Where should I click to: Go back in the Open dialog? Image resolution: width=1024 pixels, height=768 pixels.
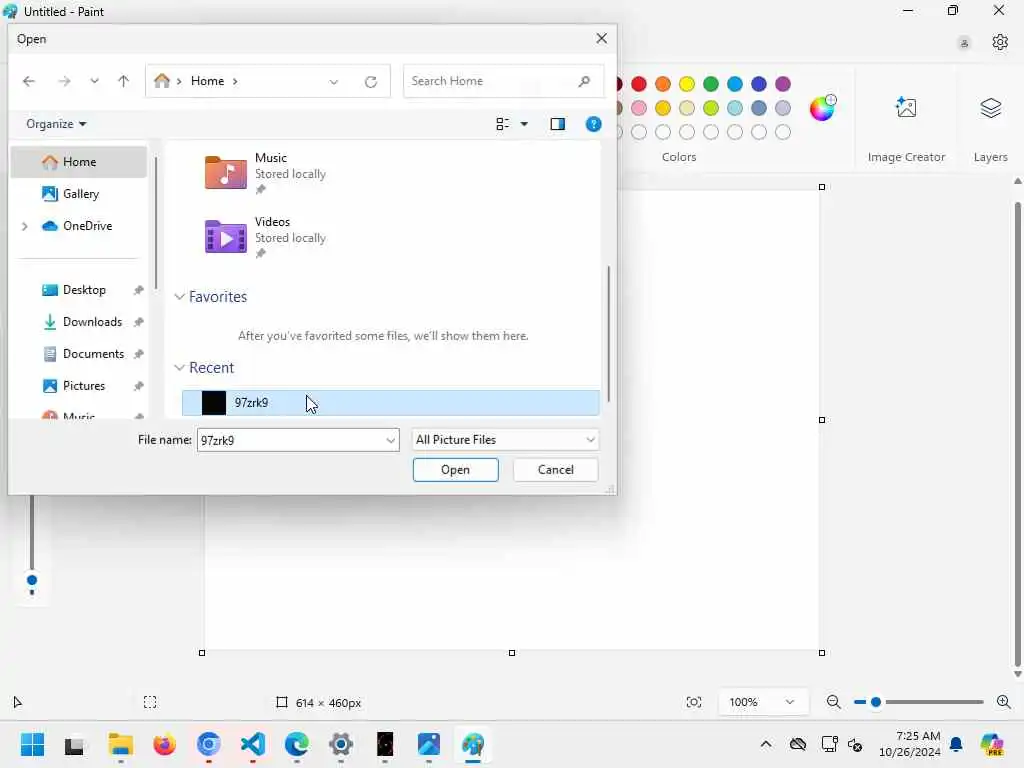coord(29,81)
